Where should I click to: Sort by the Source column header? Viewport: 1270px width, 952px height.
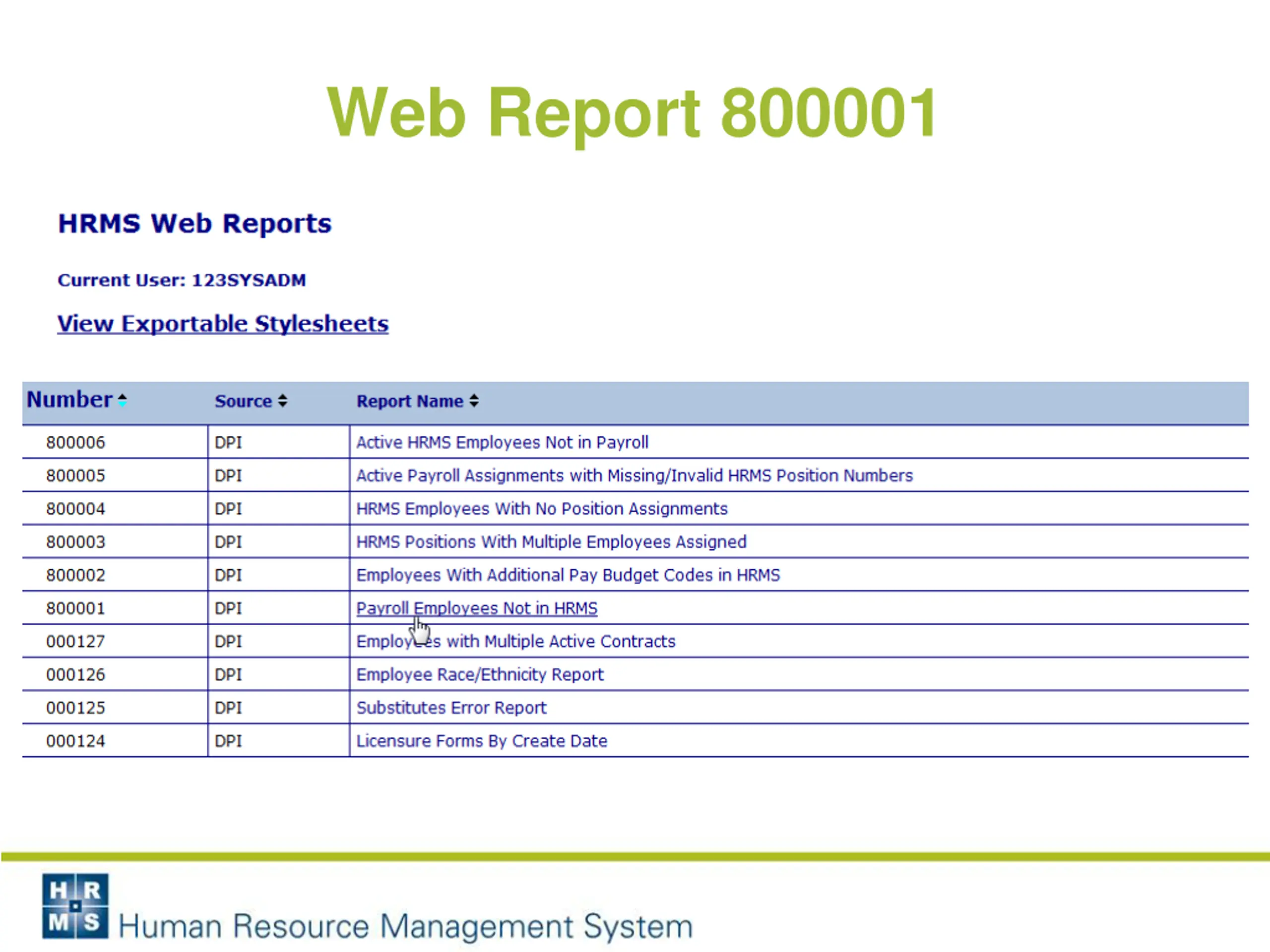(x=243, y=401)
